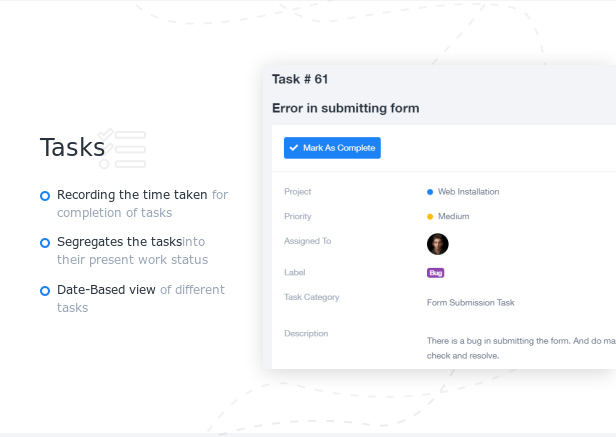Click the bullet circle beside Date-Based view

click(x=45, y=291)
